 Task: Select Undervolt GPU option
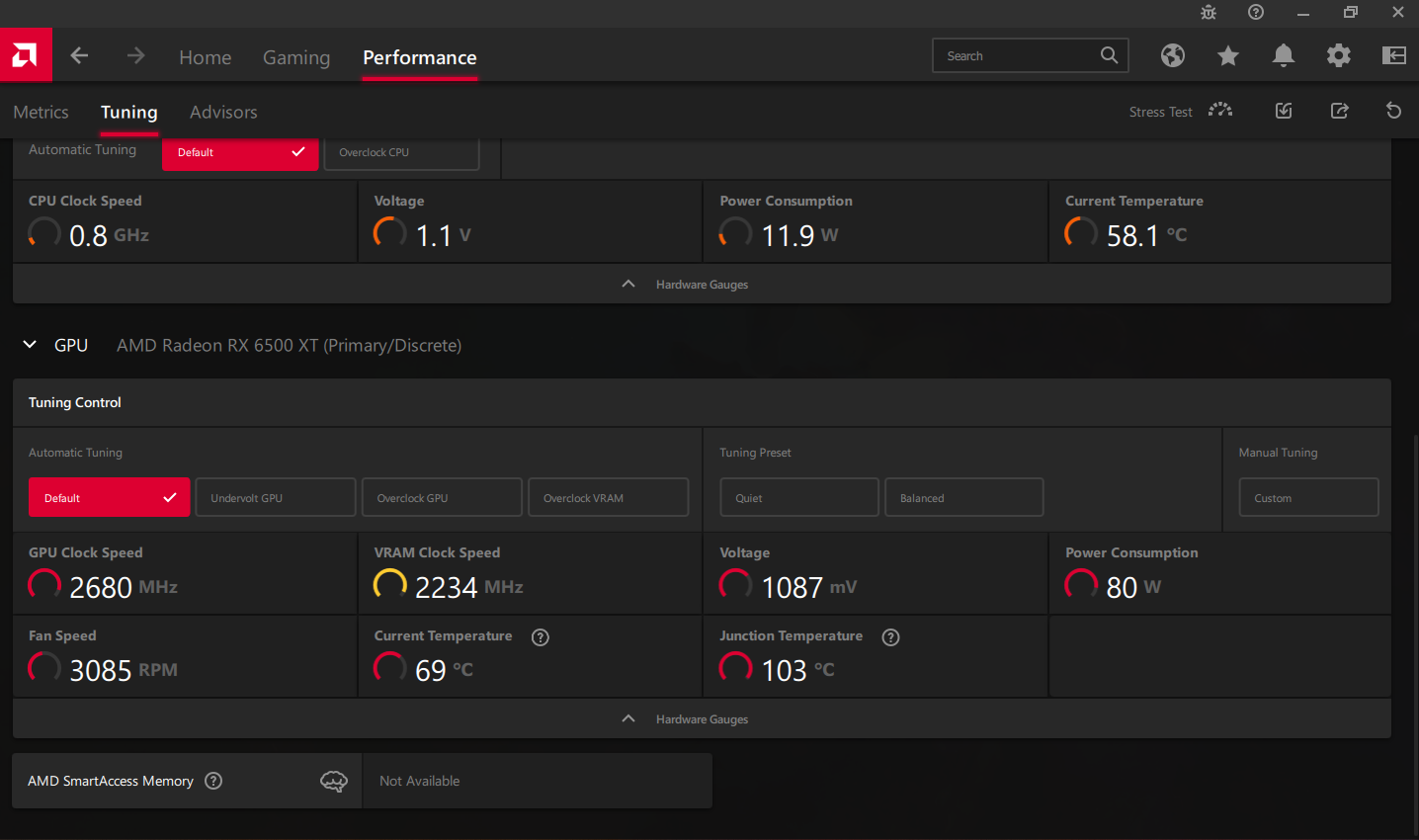[276, 497]
